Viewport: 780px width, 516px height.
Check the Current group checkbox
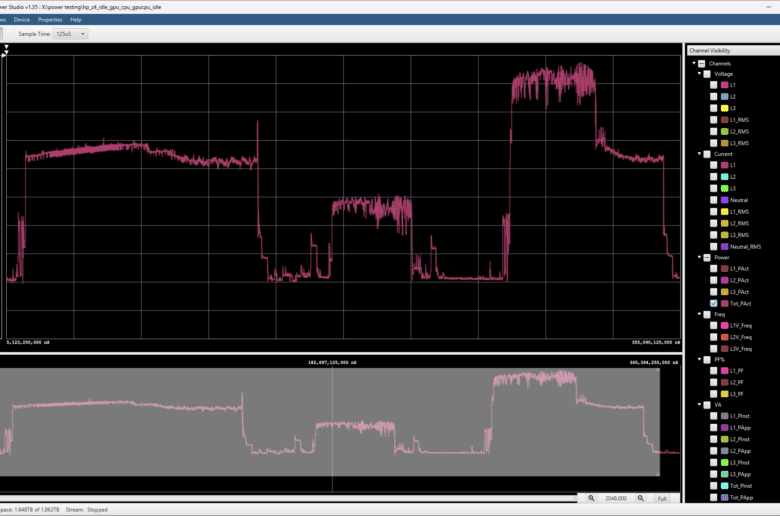tap(707, 154)
